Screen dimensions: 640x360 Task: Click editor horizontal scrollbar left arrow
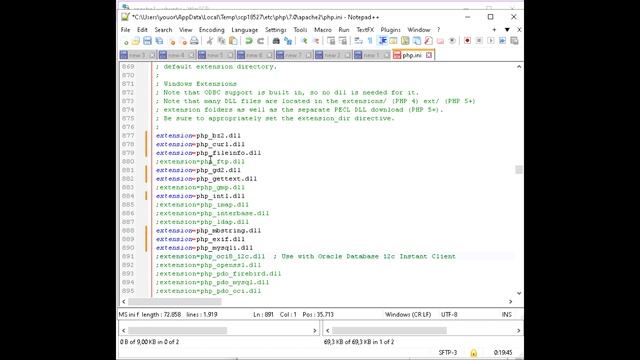pyautogui.click(x=124, y=302)
